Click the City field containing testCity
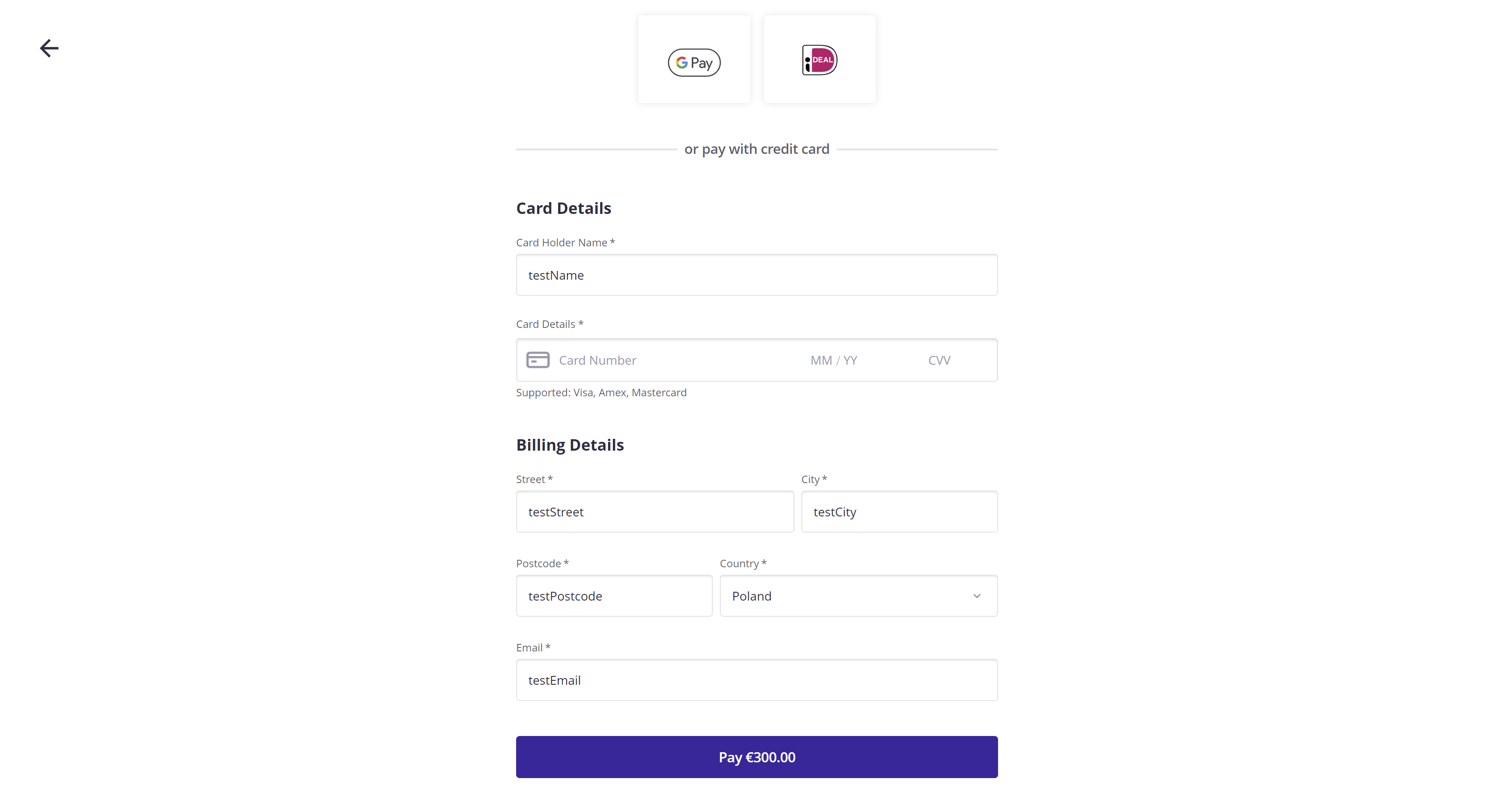This screenshot has width=1512, height=793. 899,512
